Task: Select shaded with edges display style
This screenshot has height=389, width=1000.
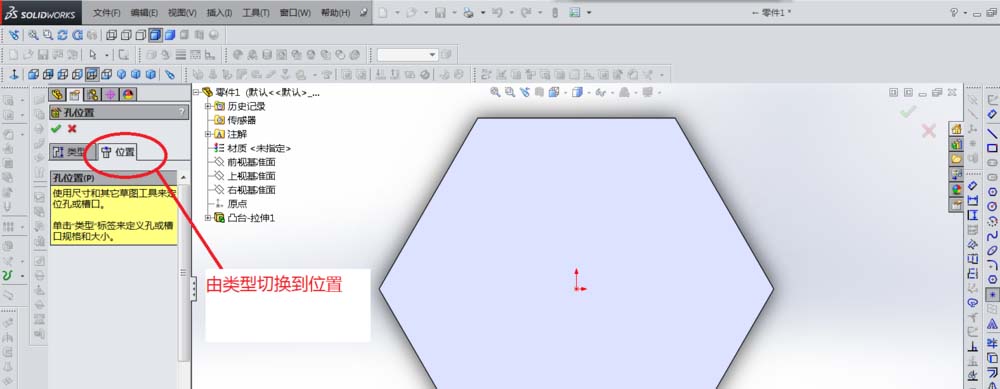Action: [155, 34]
